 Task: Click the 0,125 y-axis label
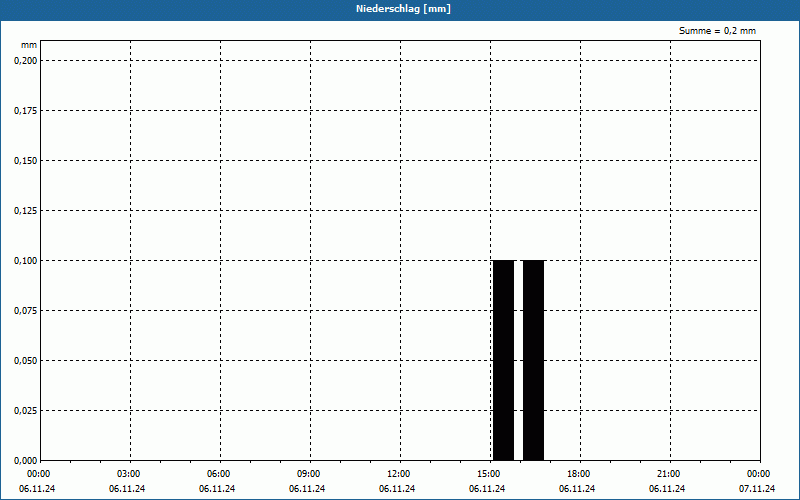click(26, 211)
